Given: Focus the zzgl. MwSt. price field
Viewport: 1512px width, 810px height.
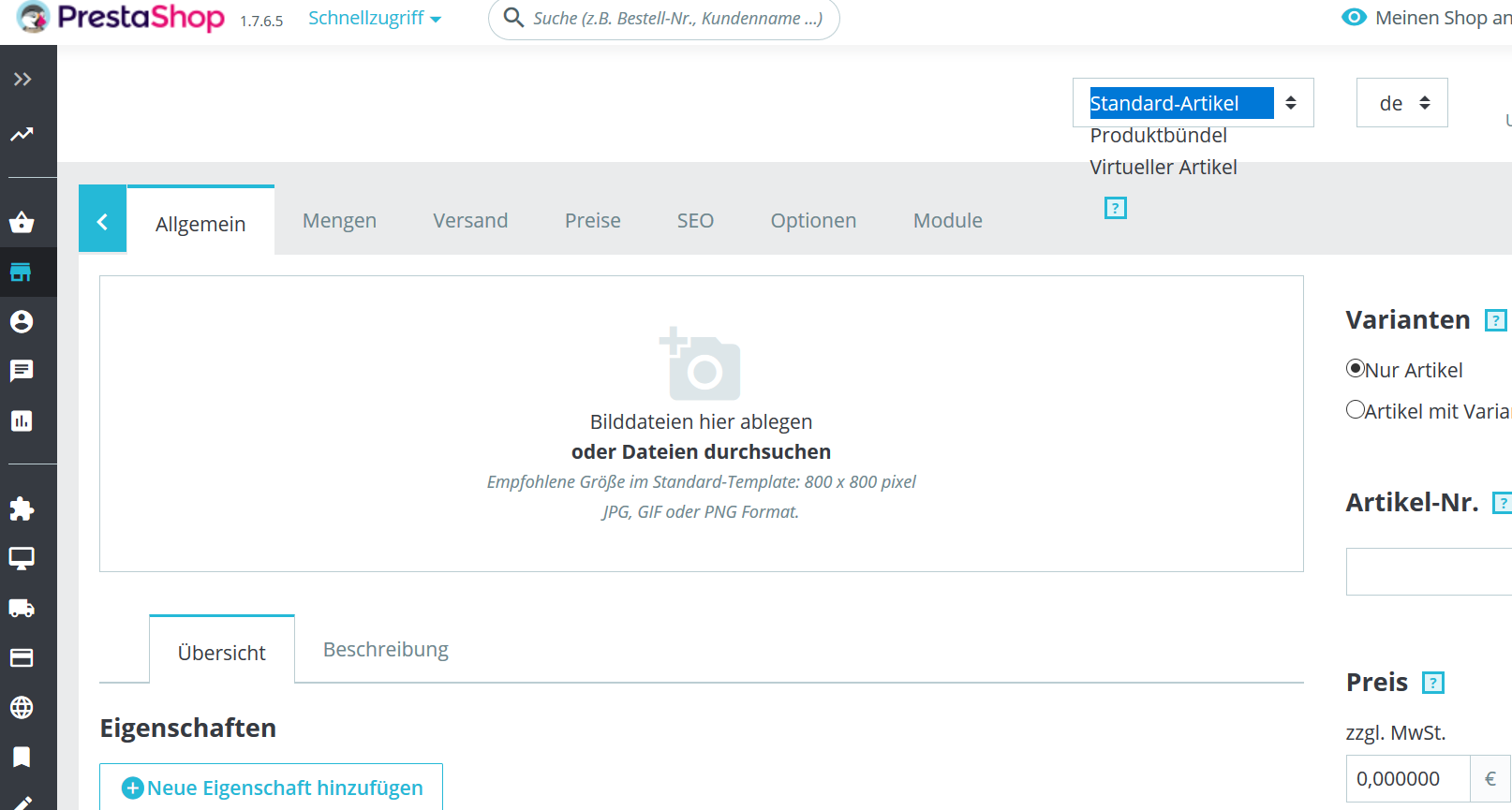Looking at the screenshot, I should (1408, 778).
